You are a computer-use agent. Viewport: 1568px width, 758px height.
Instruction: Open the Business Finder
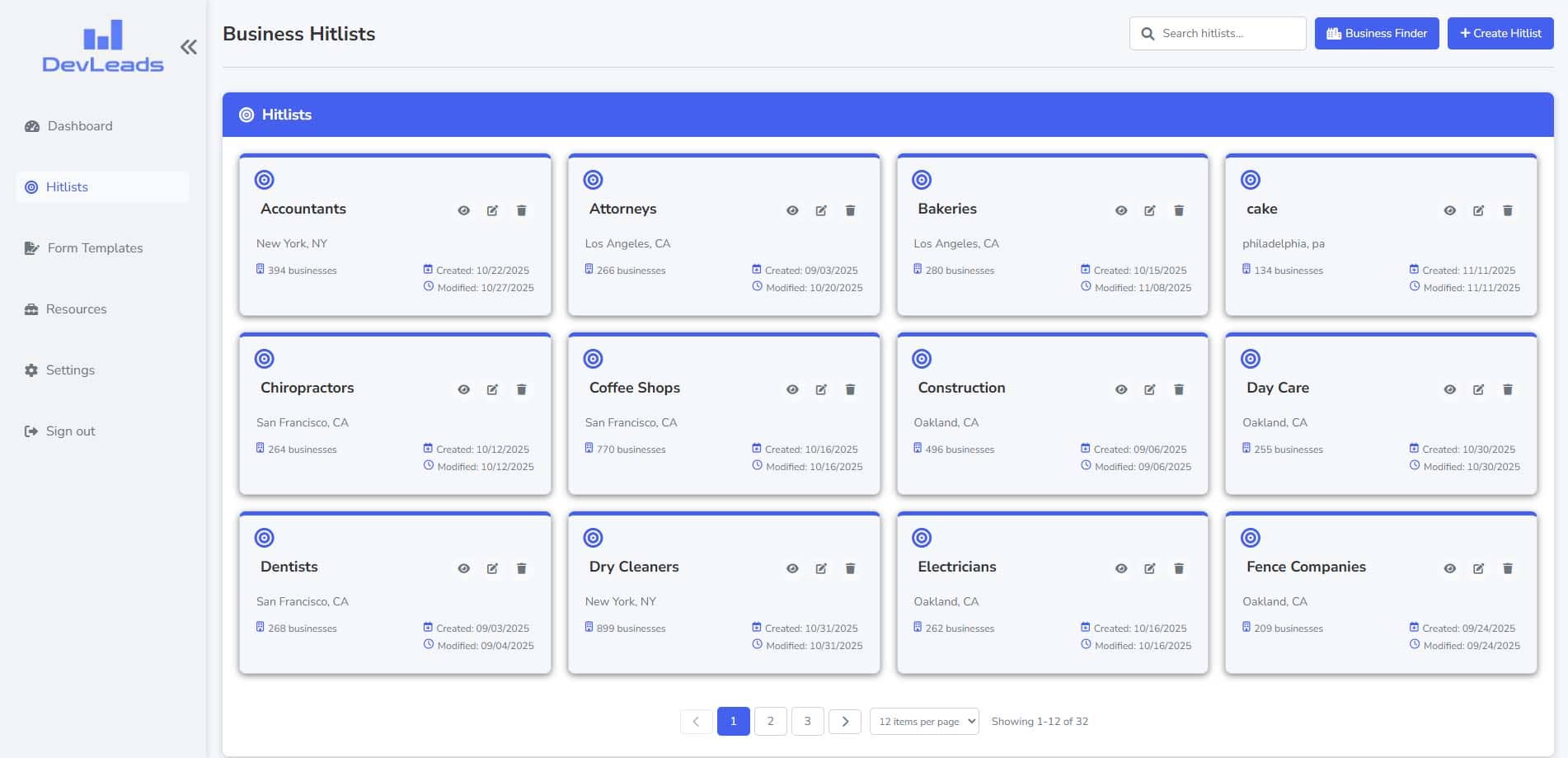click(1377, 34)
